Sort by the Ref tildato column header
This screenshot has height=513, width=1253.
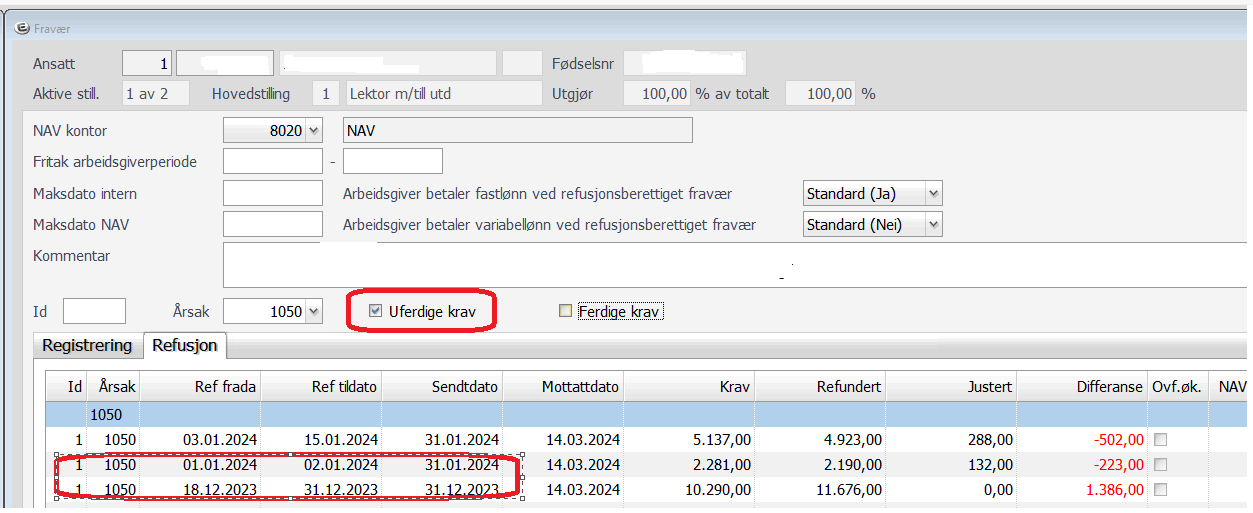click(x=321, y=387)
